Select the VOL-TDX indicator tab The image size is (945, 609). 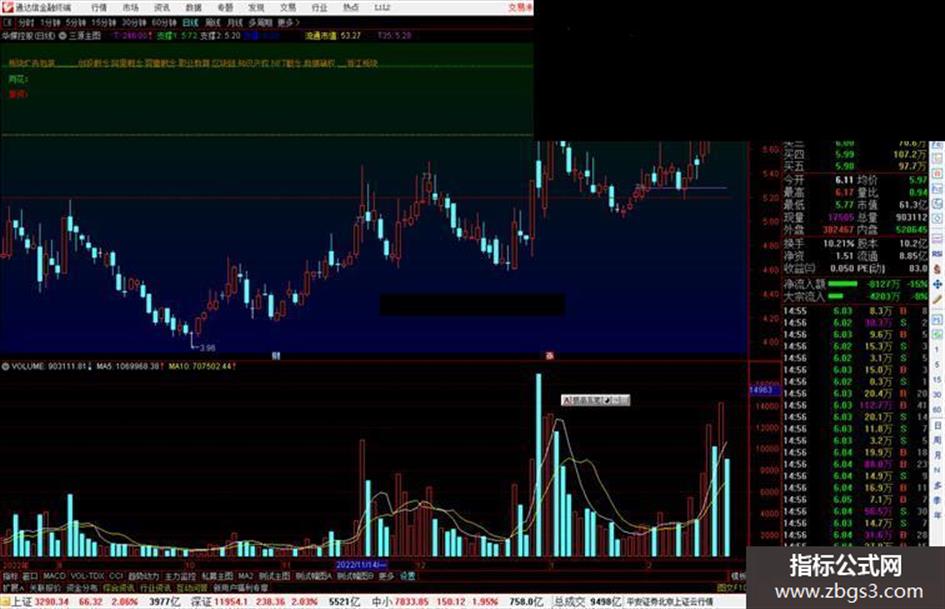click(87, 576)
